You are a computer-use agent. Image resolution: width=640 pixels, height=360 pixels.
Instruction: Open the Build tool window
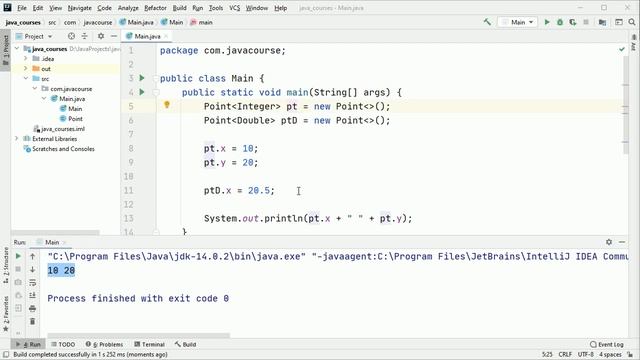tap(185, 344)
